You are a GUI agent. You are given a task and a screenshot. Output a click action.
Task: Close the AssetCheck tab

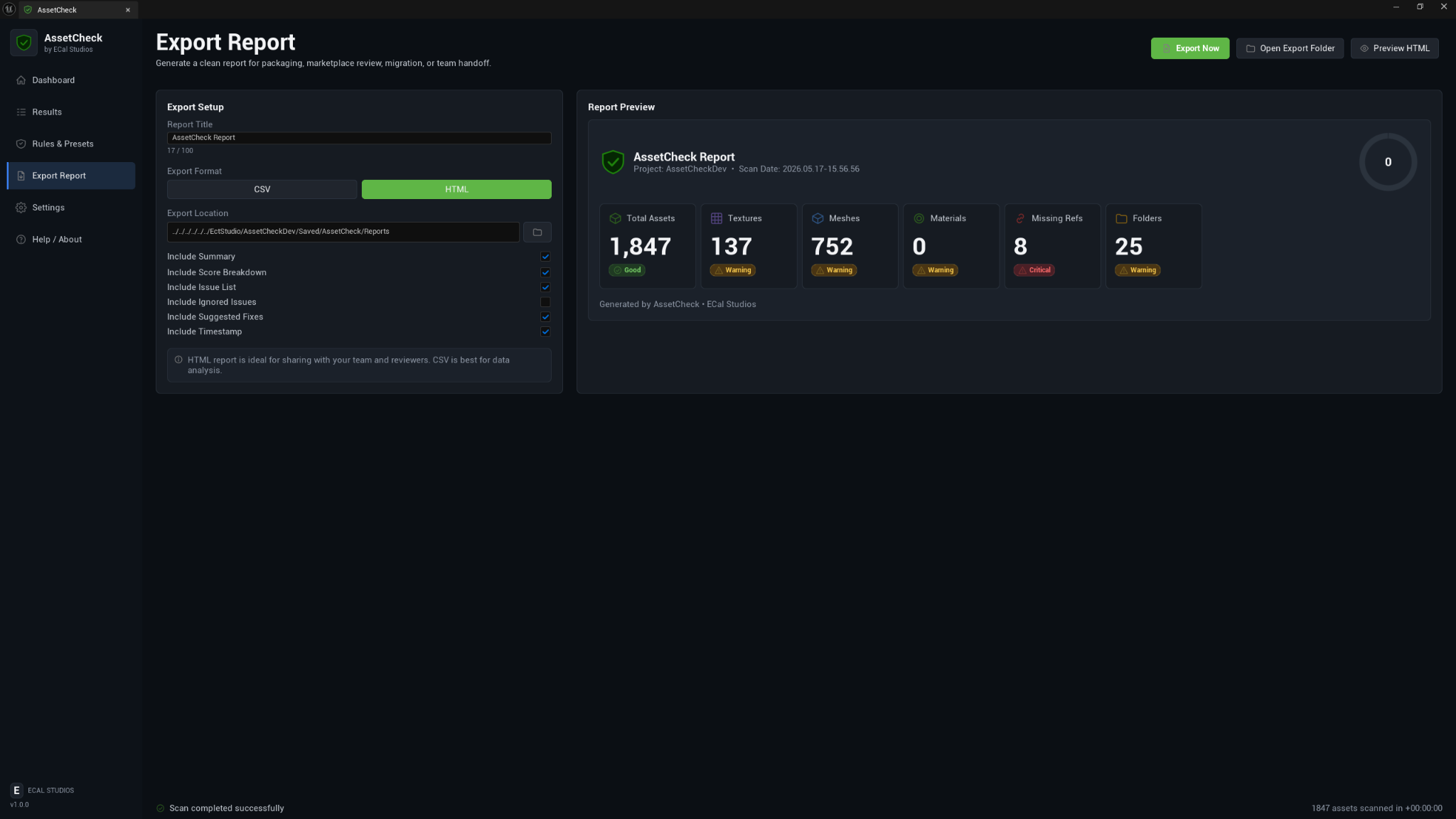(128, 10)
